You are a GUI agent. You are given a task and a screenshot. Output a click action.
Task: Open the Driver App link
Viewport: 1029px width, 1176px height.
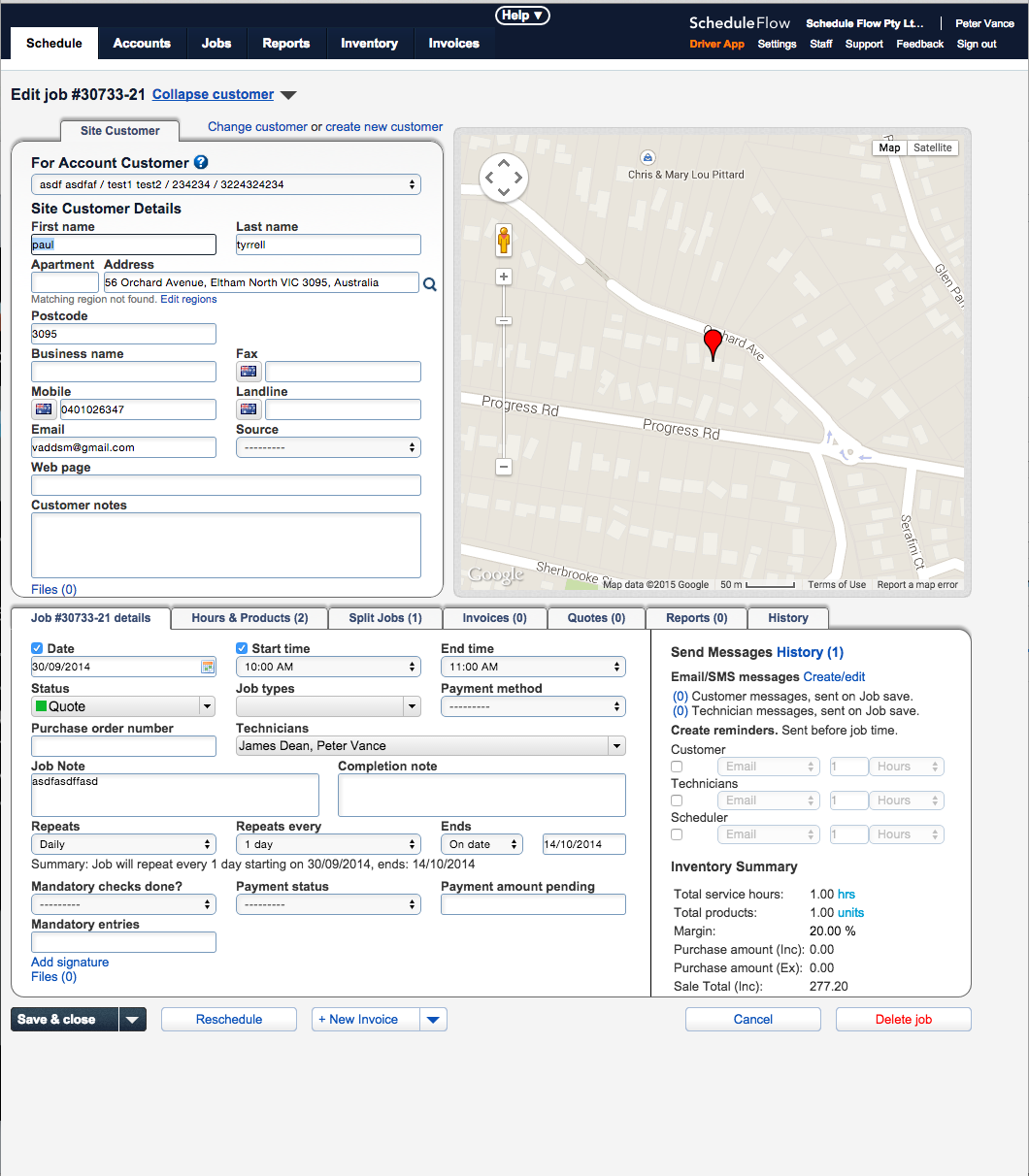(x=717, y=45)
